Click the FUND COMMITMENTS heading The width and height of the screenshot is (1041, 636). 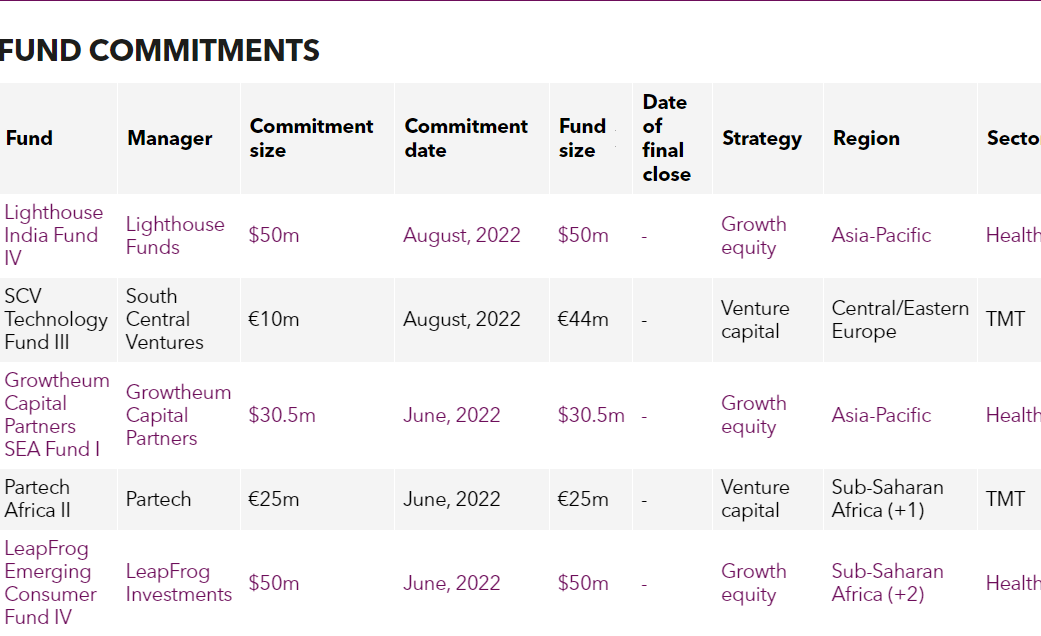click(160, 50)
